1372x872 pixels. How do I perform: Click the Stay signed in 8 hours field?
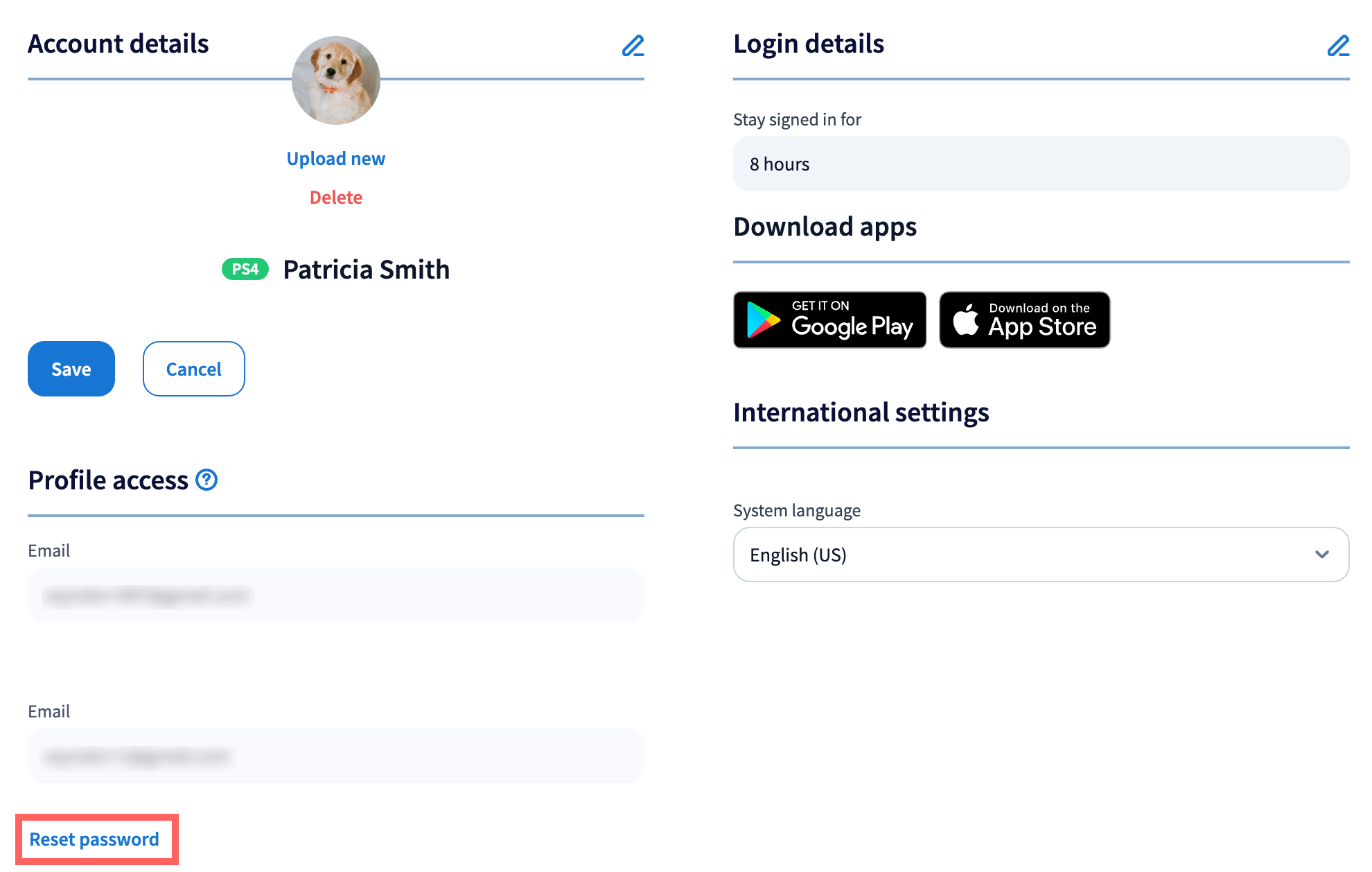click(x=1041, y=164)
